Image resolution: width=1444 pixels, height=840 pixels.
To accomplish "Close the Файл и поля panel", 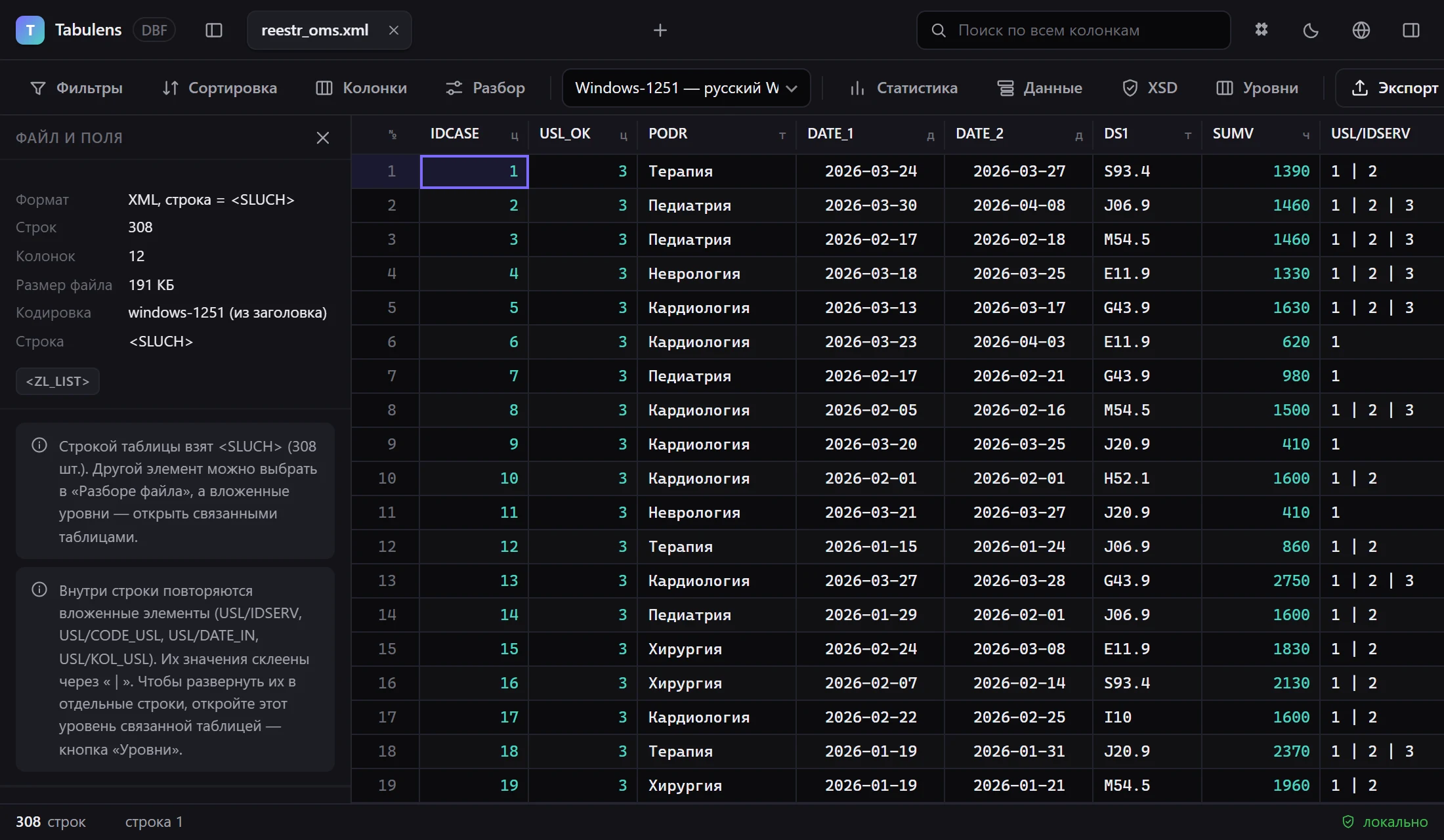I will pos(323,138).
